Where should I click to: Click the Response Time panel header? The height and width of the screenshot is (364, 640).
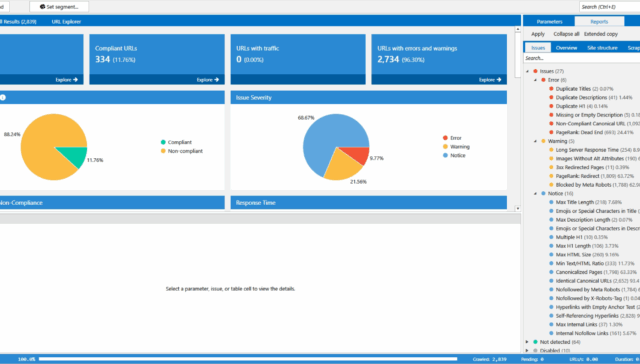[369, 203]
